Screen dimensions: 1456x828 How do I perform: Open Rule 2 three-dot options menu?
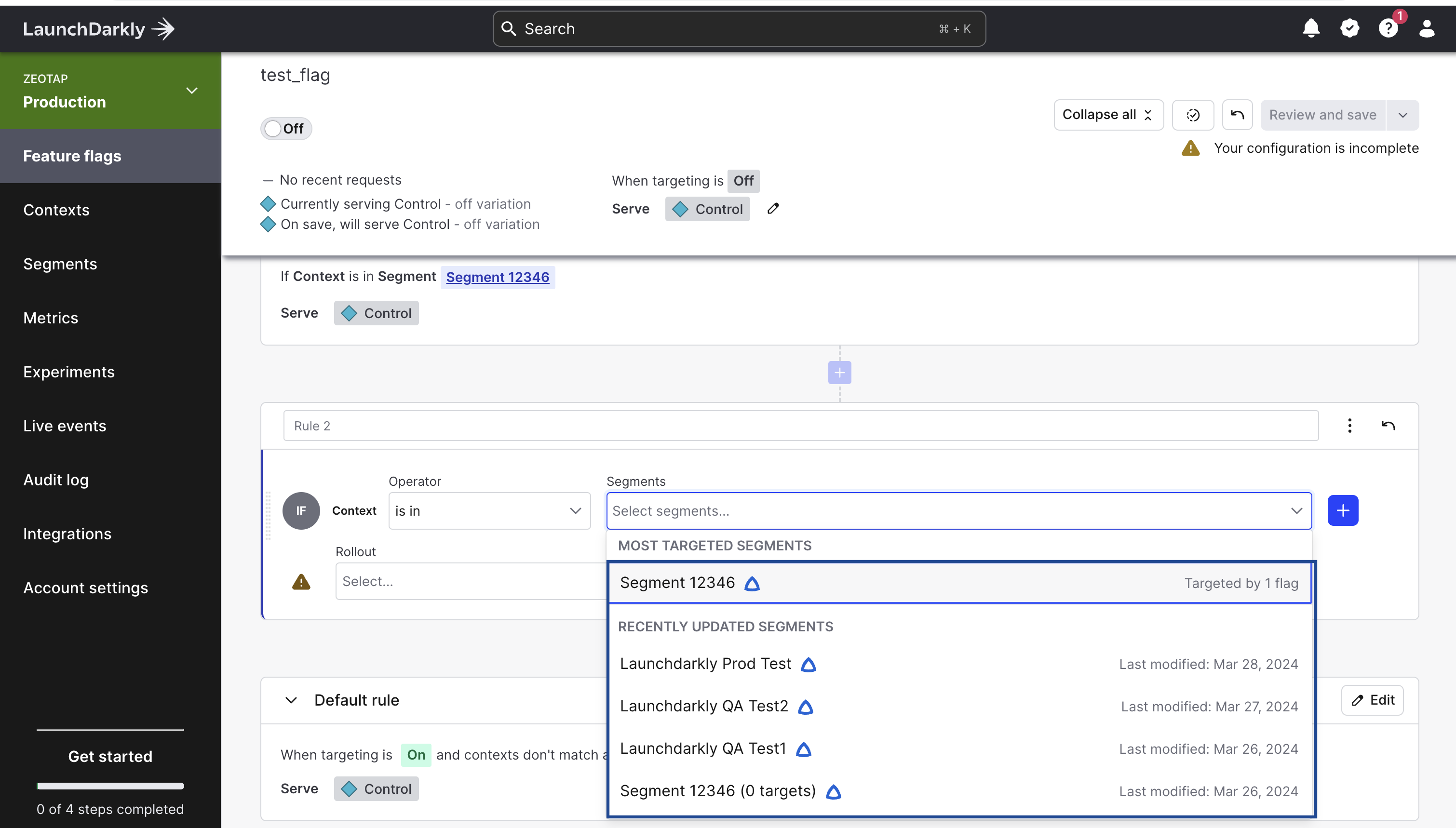coord(1349,426)
